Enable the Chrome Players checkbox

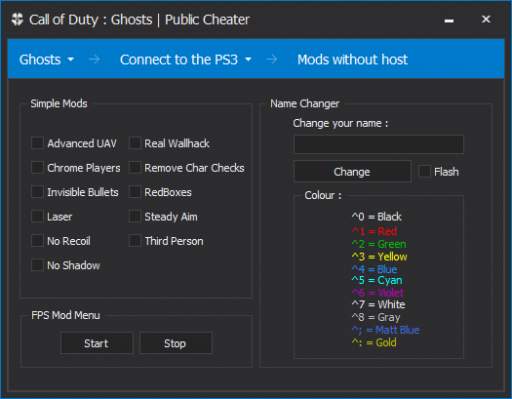(x=37, y=167)
